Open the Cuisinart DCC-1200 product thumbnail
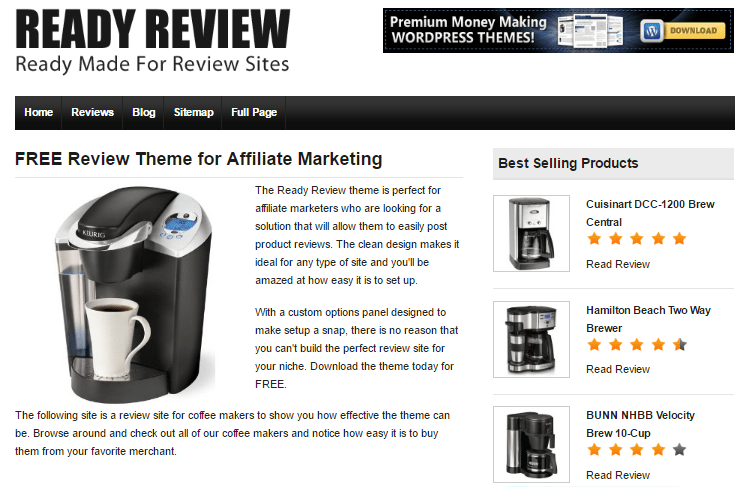 [531, 233]
